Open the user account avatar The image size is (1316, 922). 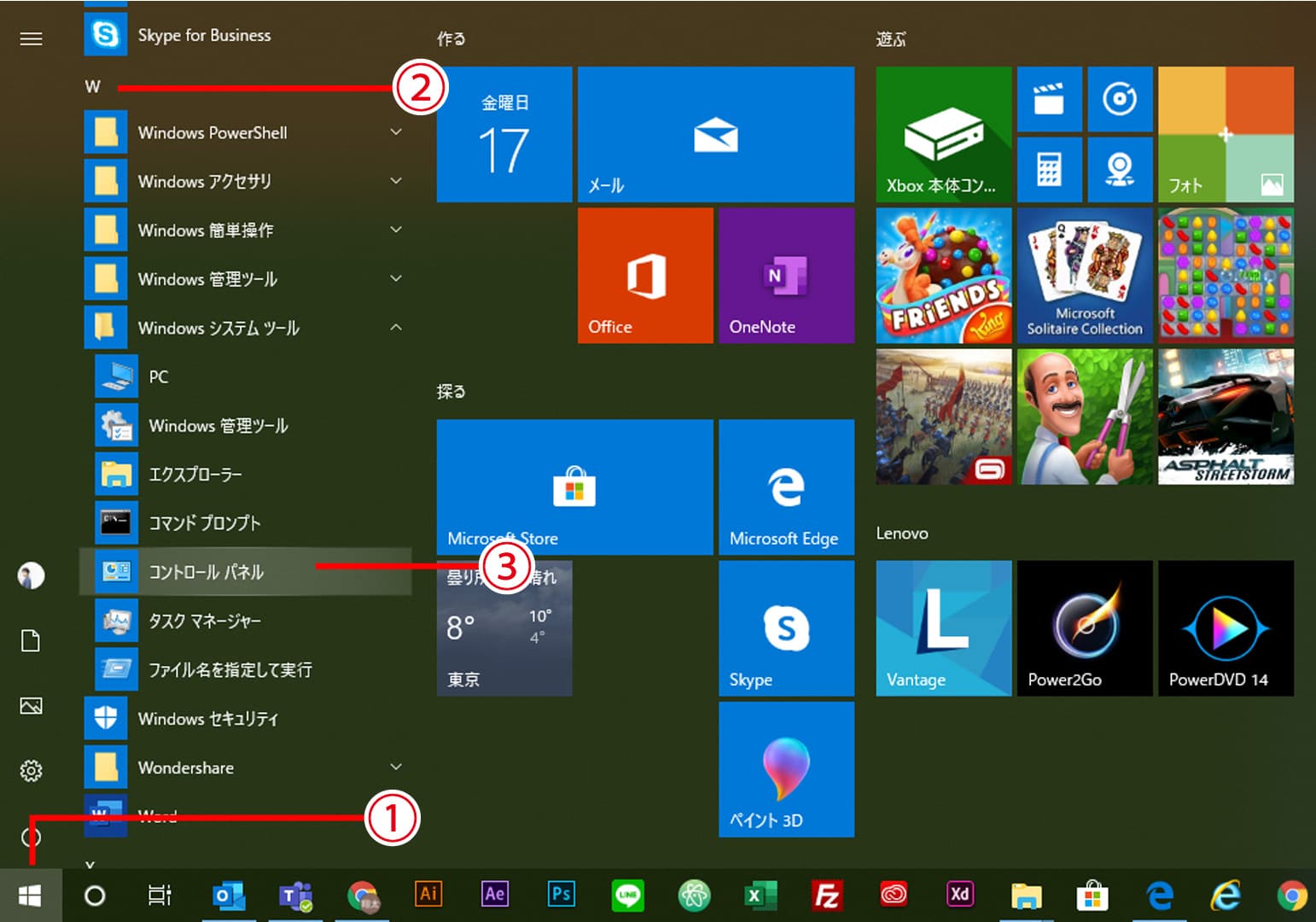coord(31,575)
